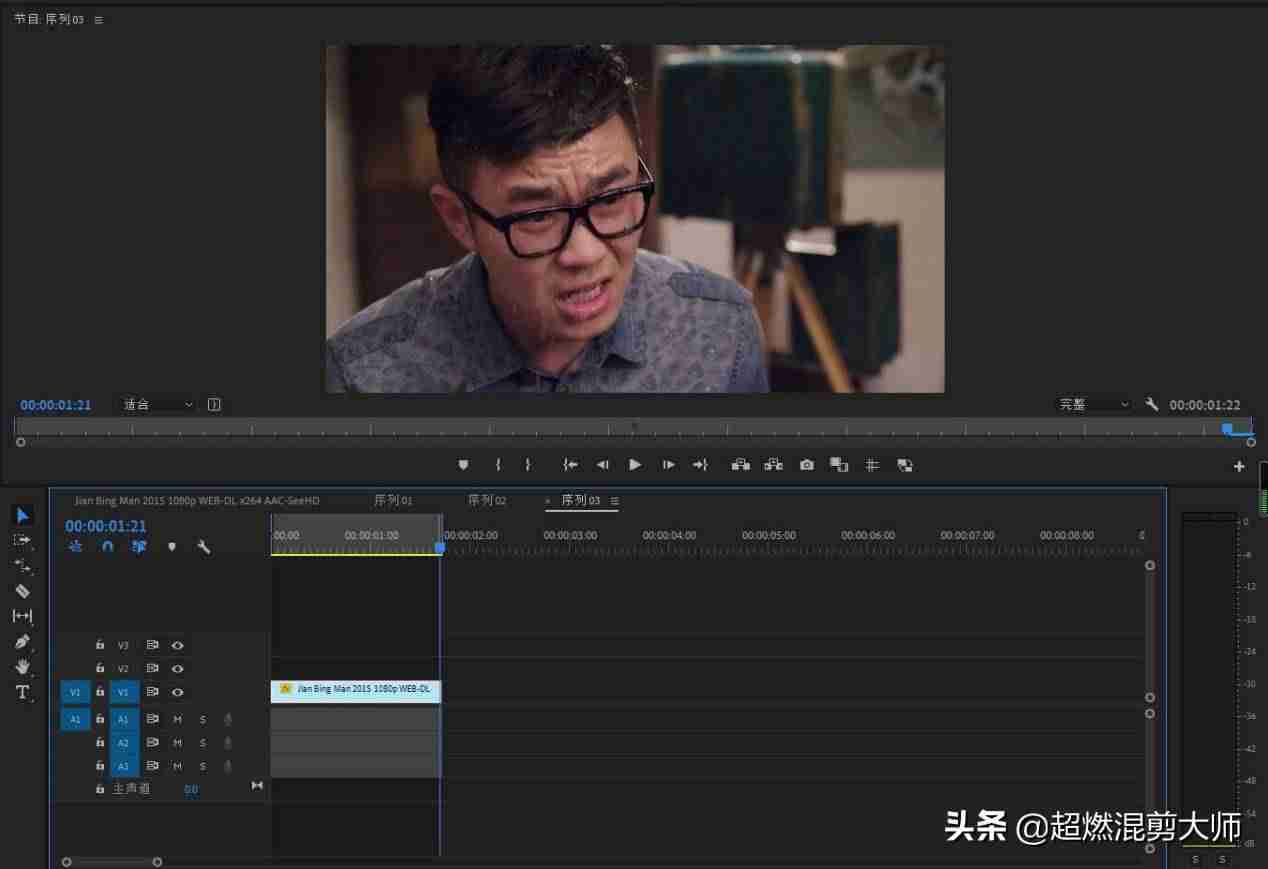Screen dimensions: 1268x869
Task: Hide the V1 track output
Action: point(177,692)
